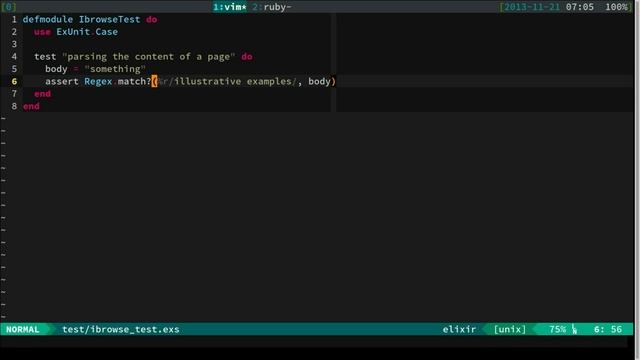Click the date 2013-11-21 in tmux status

point(532,7)
